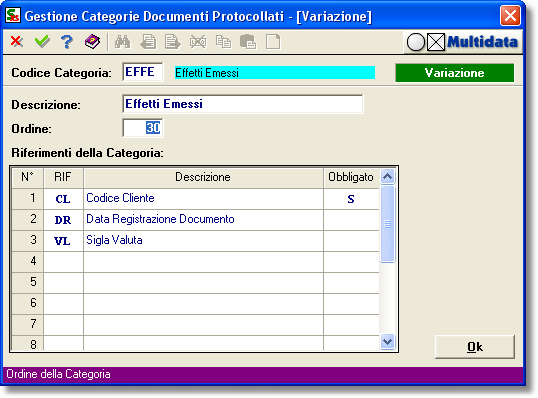Click the next record document arrow icon
This screenshot has height=398, width=538.
[173, 42]
